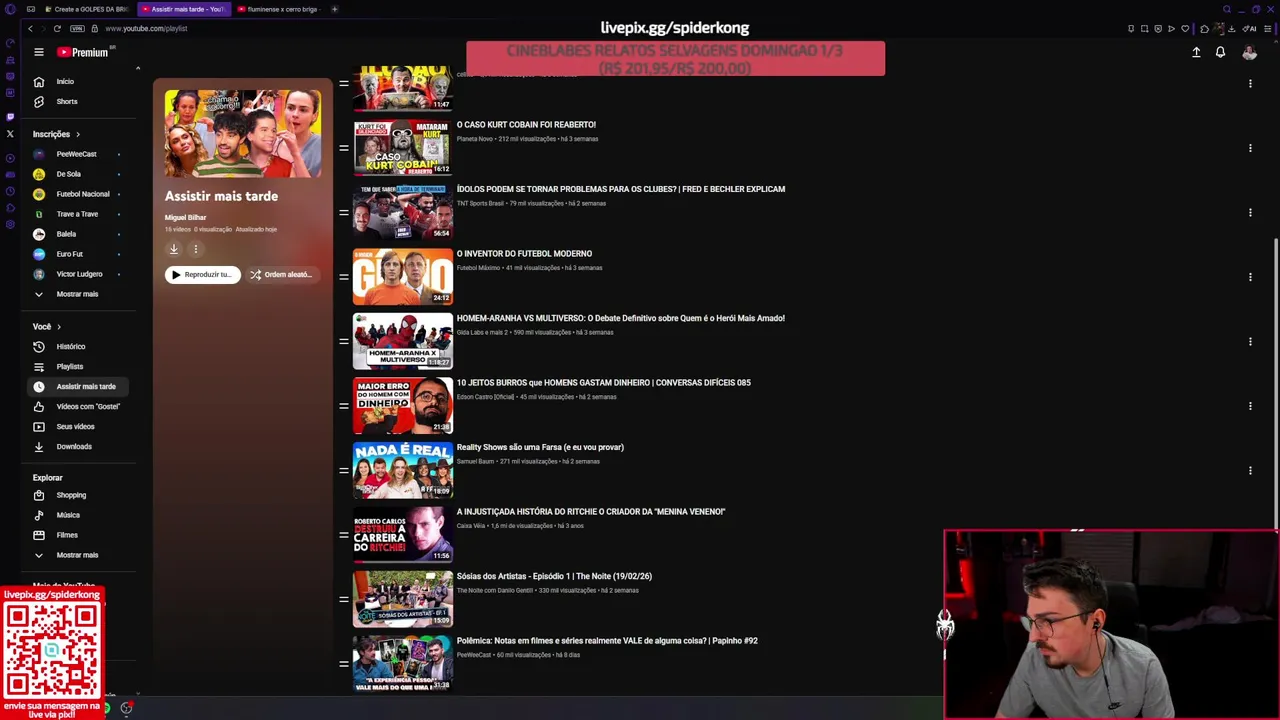1280x720 pixels.
Task: Open the browser downloads icon
Action: click(x=1232, y=28)
